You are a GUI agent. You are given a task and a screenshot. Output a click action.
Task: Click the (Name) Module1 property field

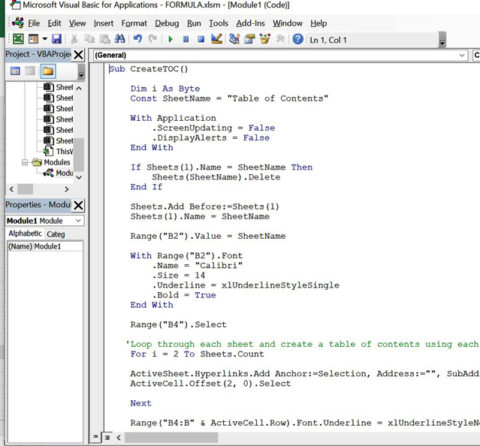tap(45, 247)
